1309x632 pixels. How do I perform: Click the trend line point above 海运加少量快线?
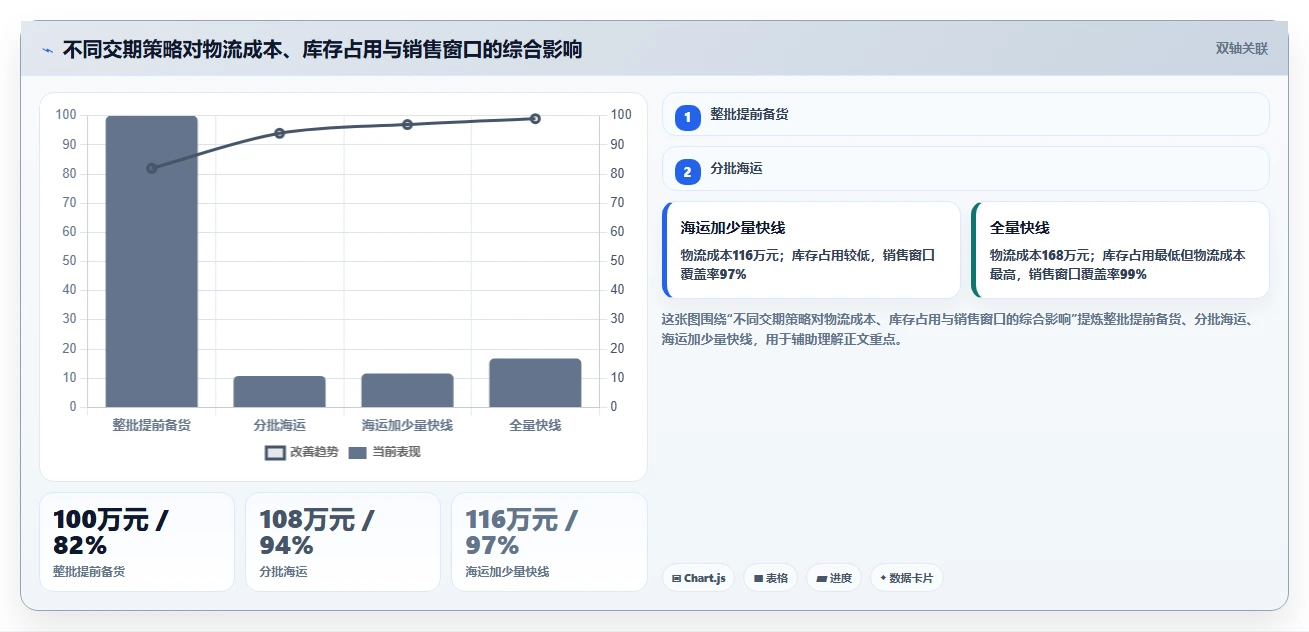coord(407,124)
